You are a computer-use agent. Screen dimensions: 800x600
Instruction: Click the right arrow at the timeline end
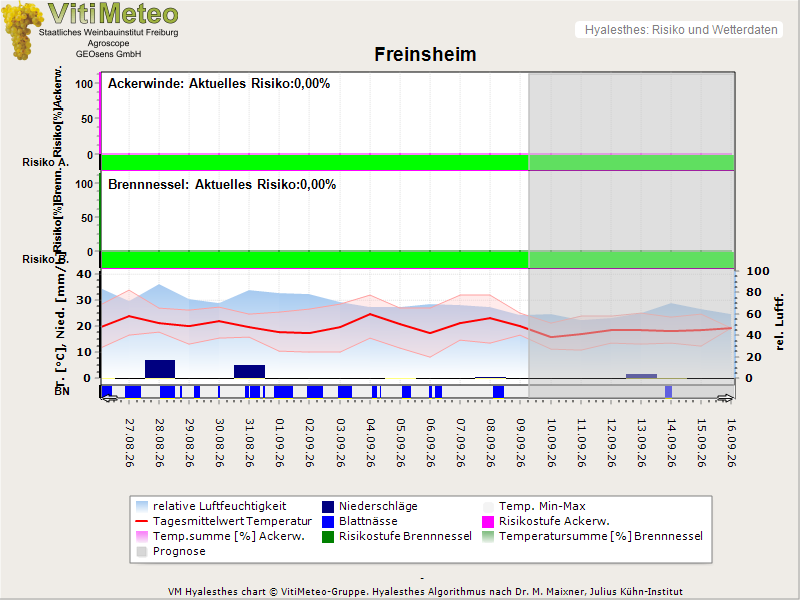[x=725, y=398]
